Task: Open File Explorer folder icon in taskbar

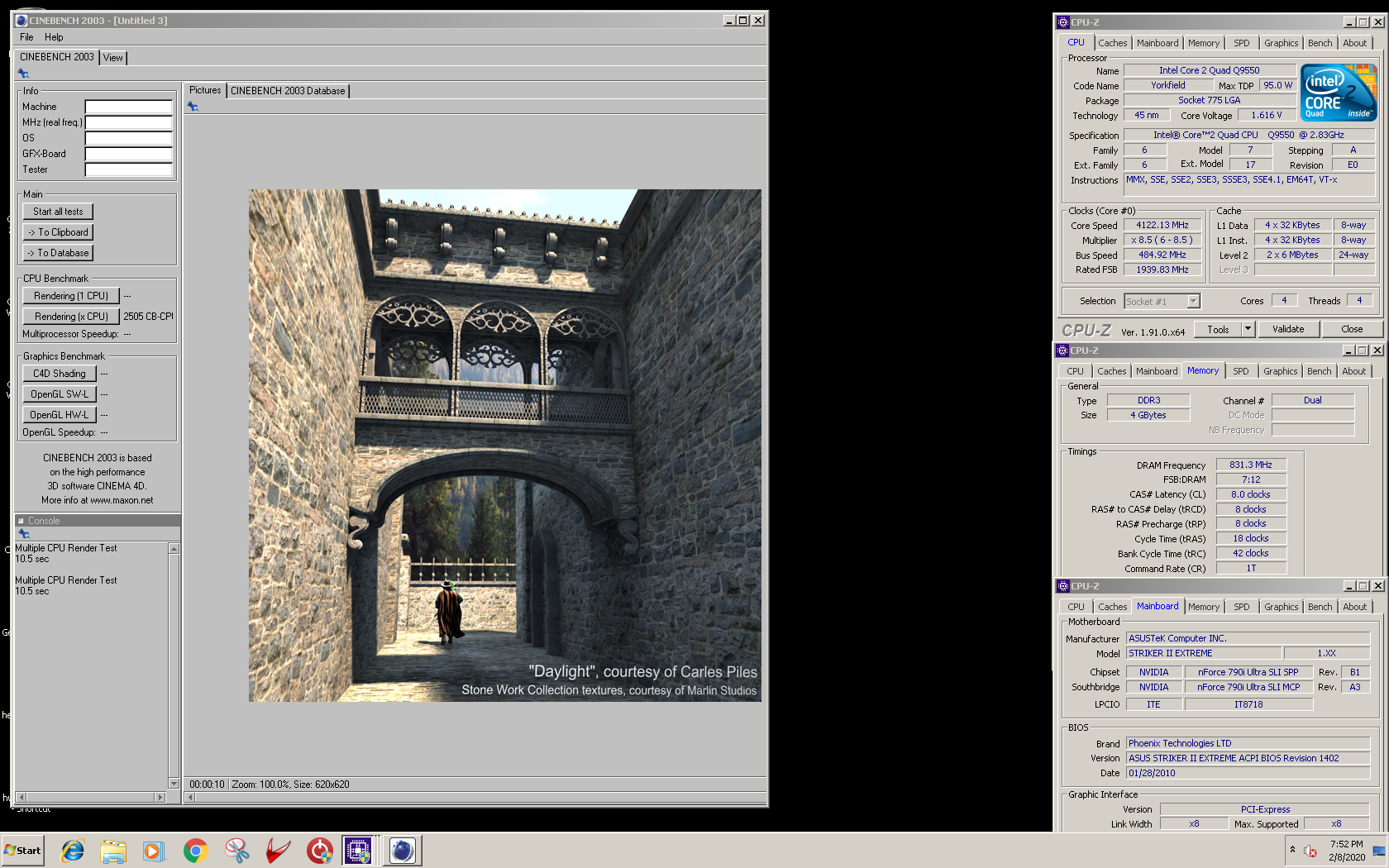Action: coord(113,850)
